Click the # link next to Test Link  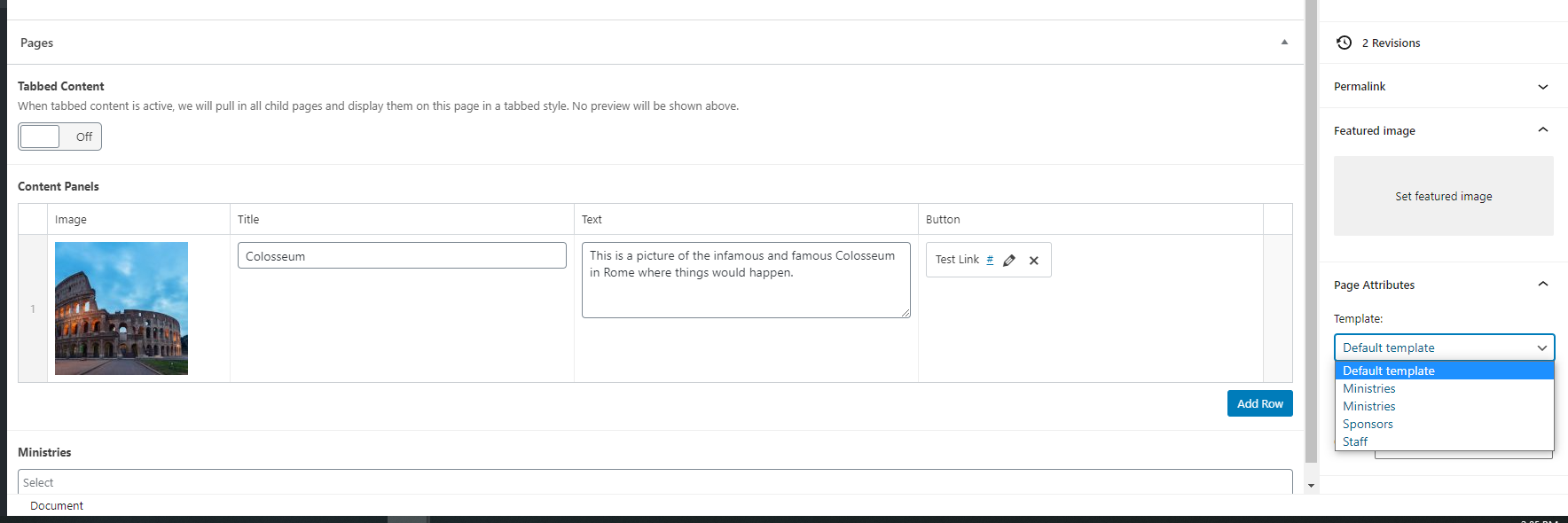point(990,260)
